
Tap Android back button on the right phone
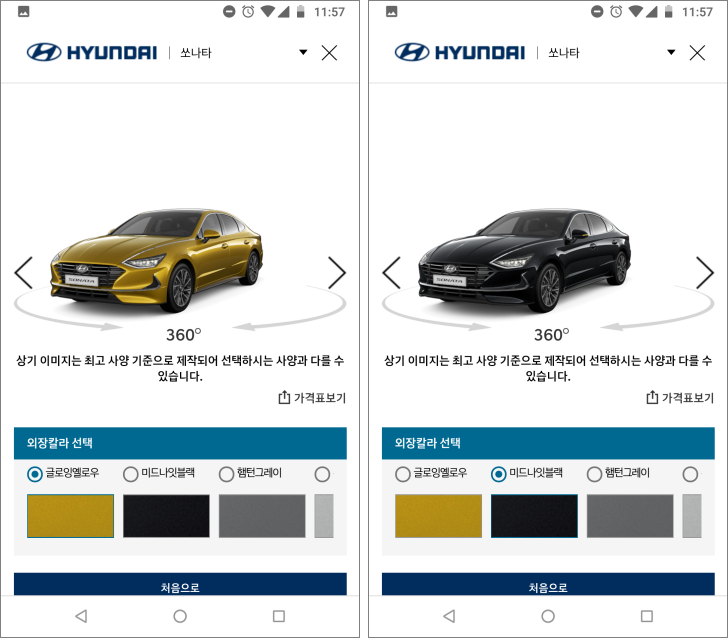tap(449, 616)
